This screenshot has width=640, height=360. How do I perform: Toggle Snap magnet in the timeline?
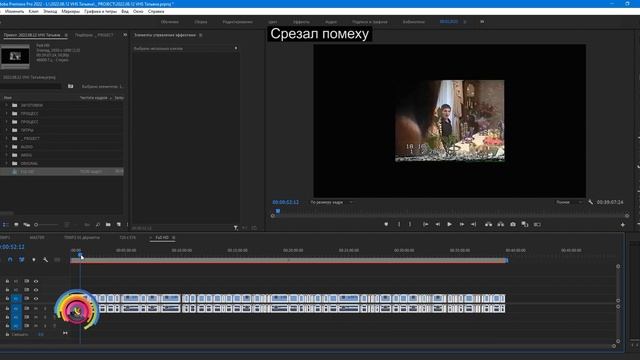pos(10,260)
